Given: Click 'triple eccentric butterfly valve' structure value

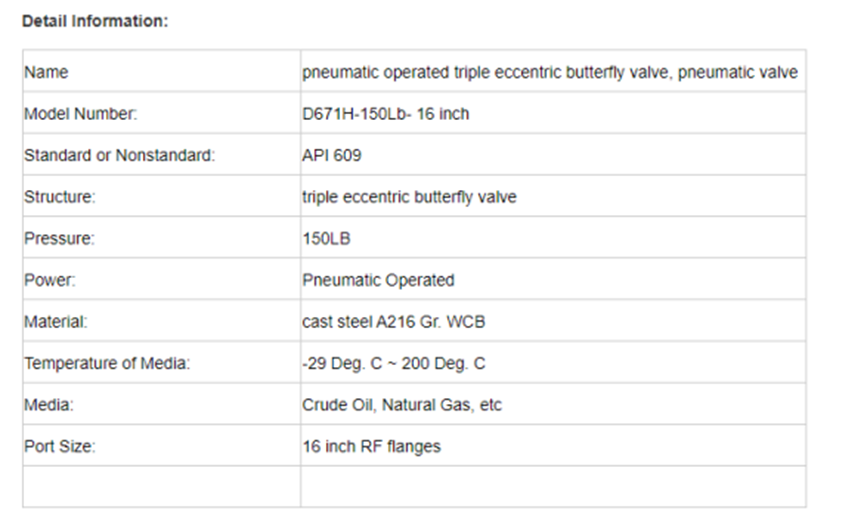Looking at the screenshot, I should pos(409,198).
